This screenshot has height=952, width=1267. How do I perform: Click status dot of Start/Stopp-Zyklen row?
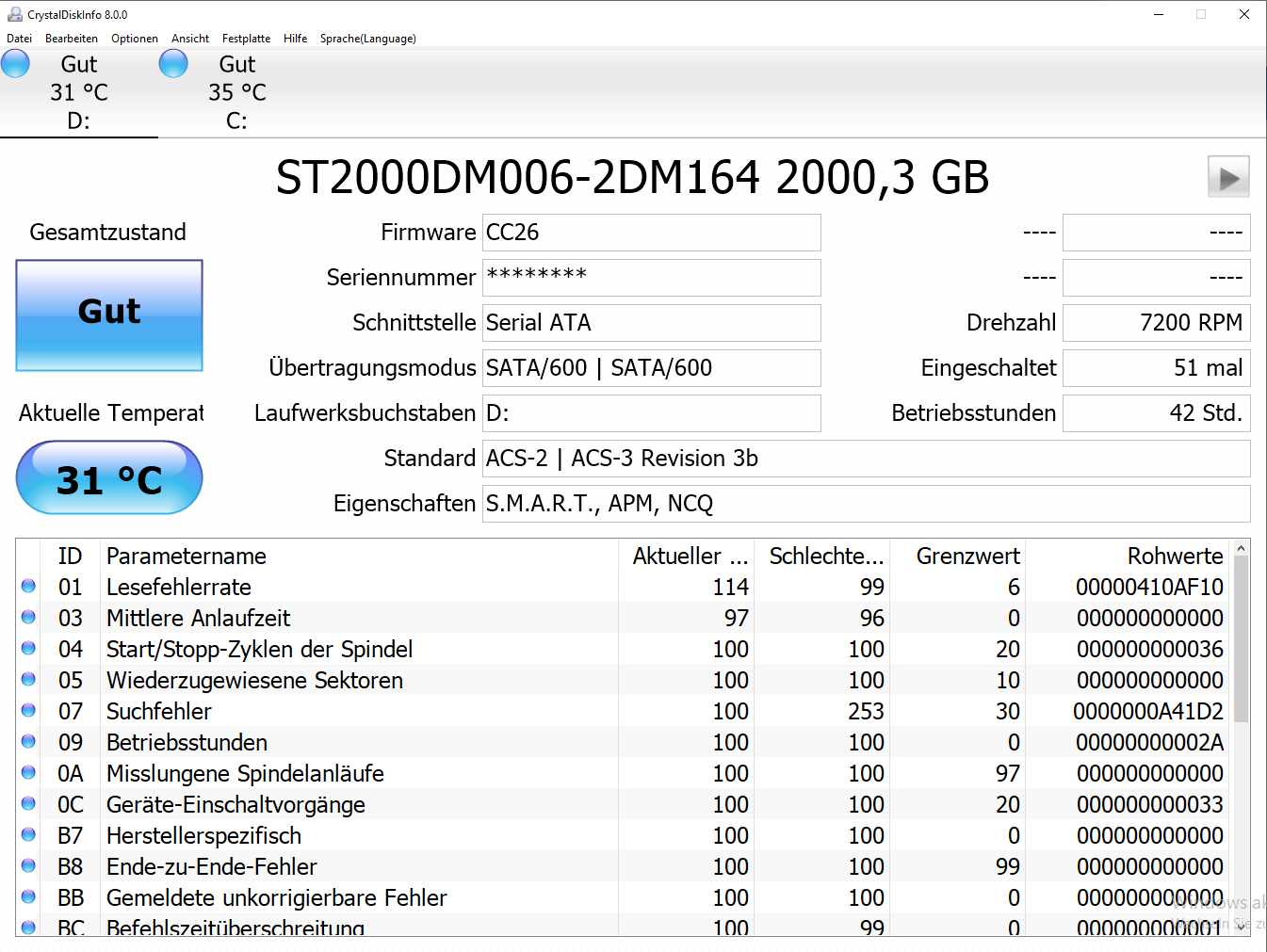(x=28, y=648)
